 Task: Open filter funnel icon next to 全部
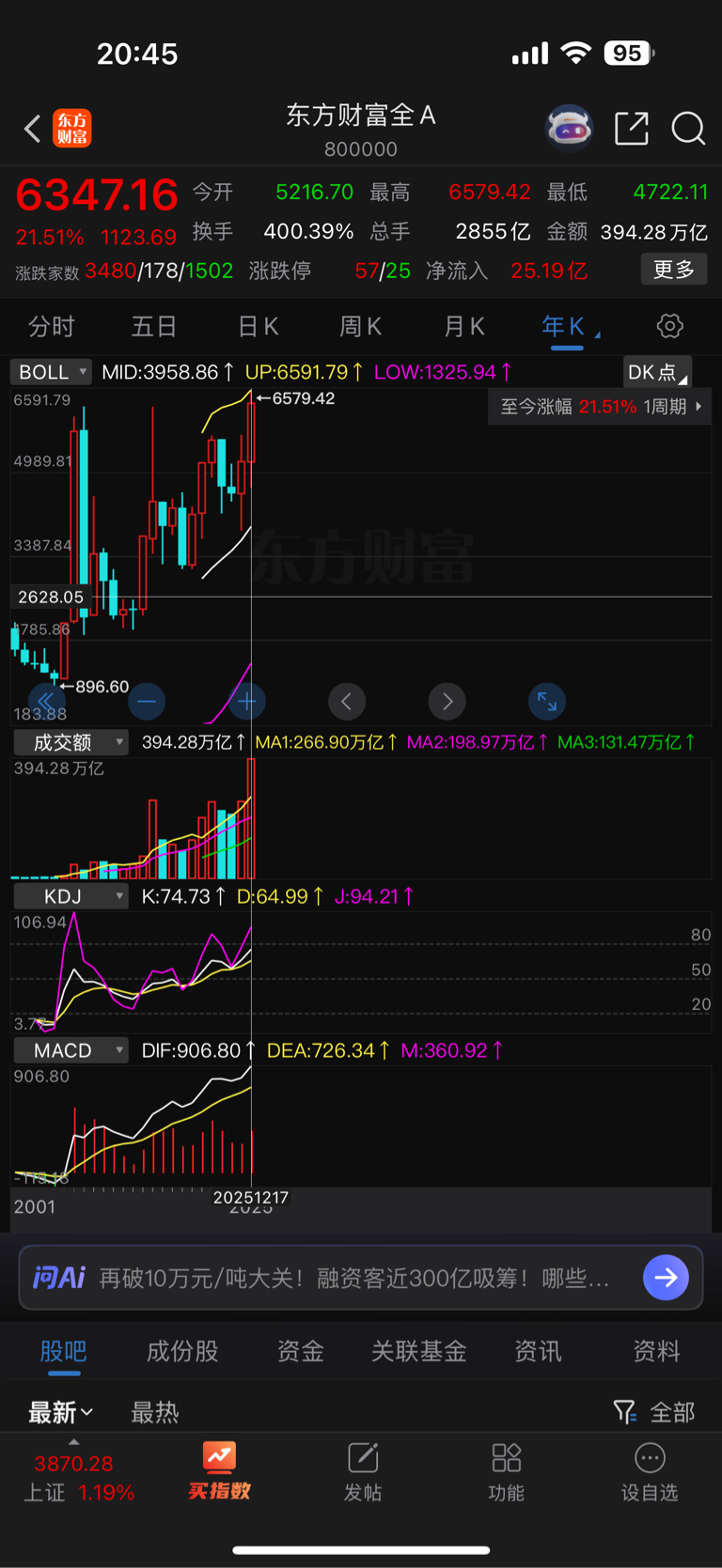click(624, 1411)
